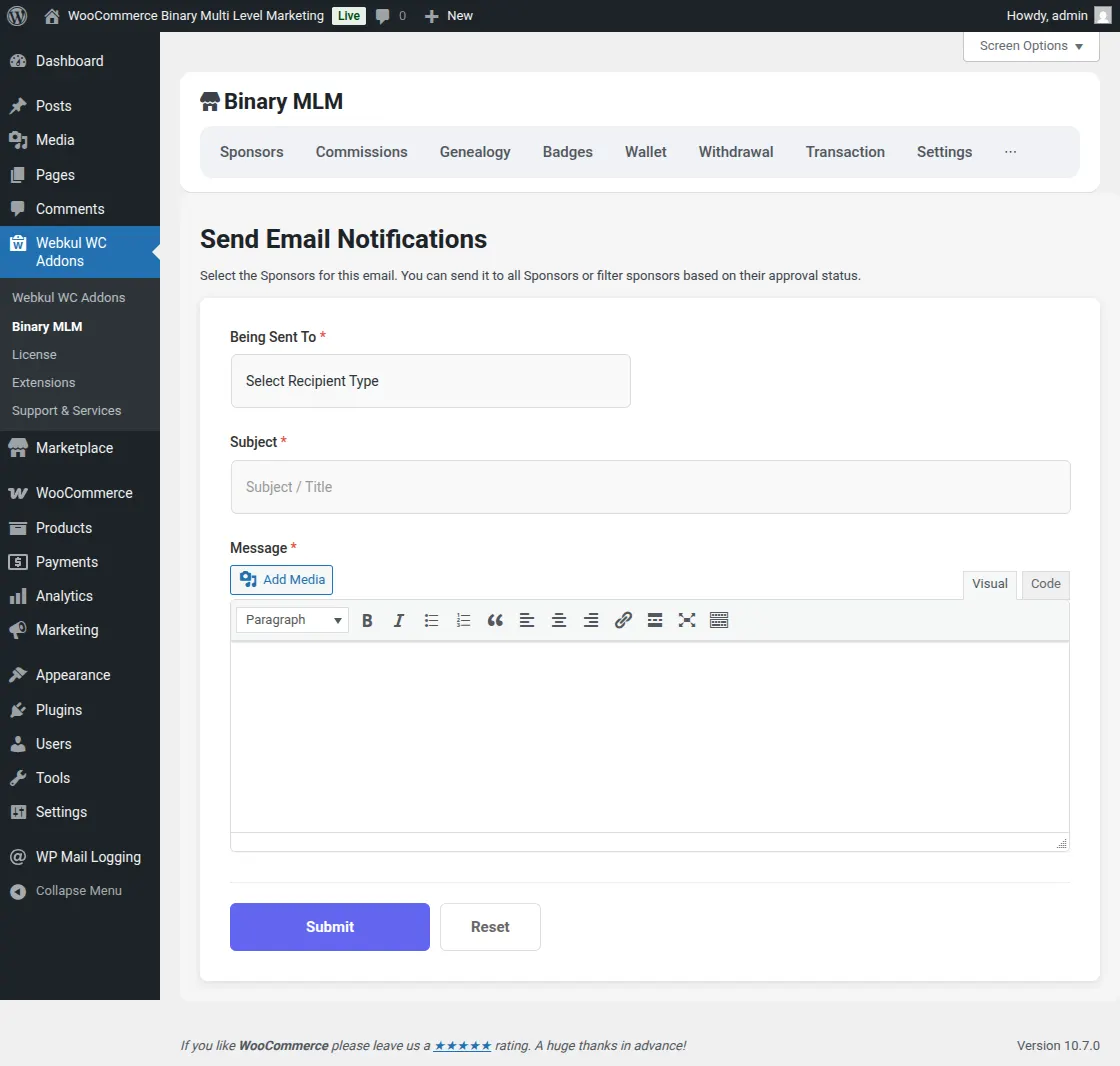Open the Users menu
Viewport: 1120px width, 1066px height.
(80, 744)
